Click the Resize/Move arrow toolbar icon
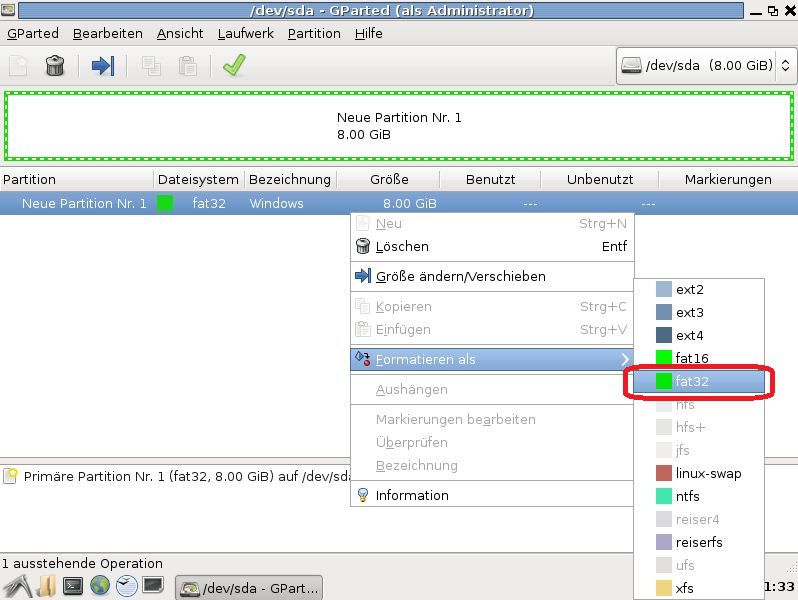 [102, 66]
